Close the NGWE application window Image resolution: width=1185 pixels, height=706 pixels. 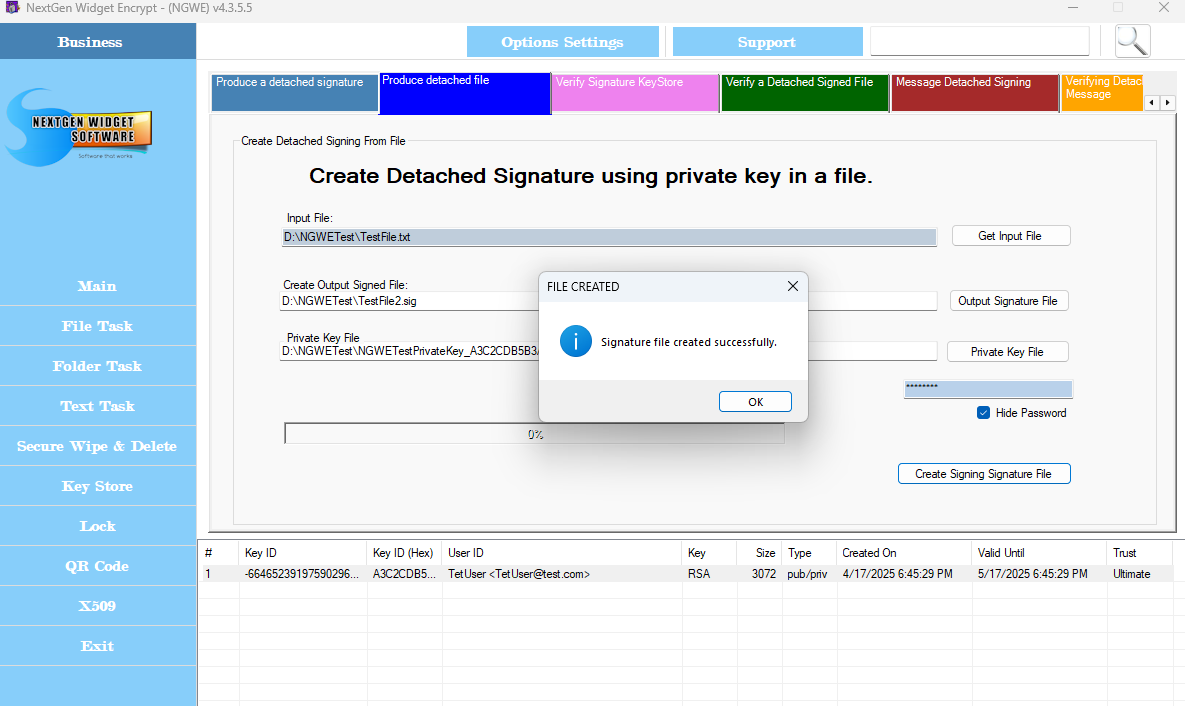click(x=1164, y=8)
